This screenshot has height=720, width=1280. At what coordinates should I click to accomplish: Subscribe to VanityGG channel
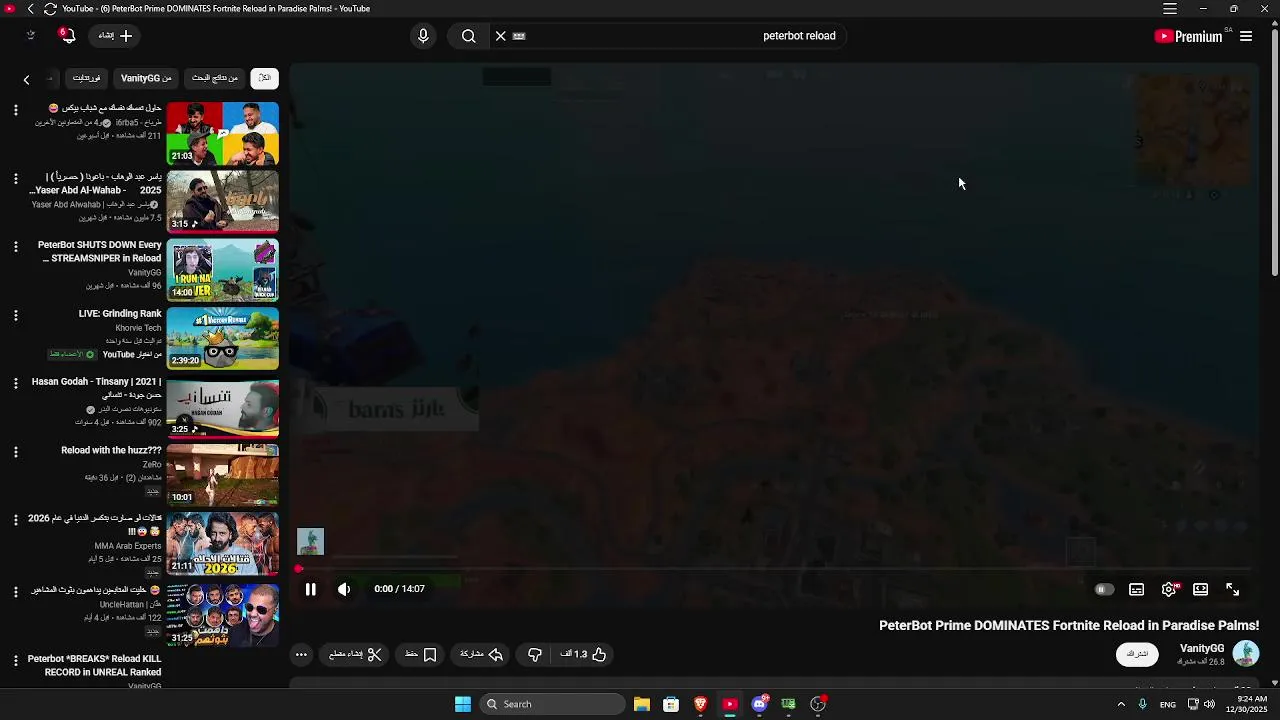click(1137, 654)
